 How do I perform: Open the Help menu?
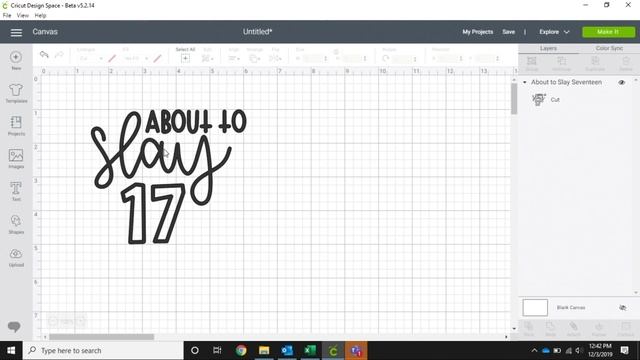click(x=40, y=16)
